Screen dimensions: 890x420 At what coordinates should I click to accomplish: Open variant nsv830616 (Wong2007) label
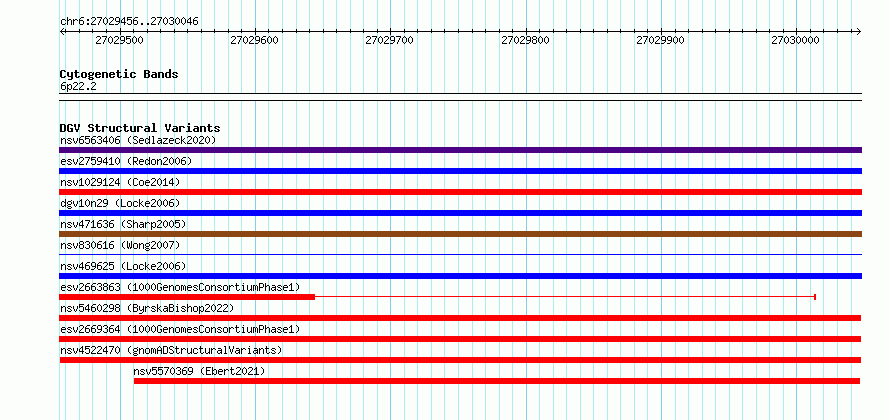[120, 245]
